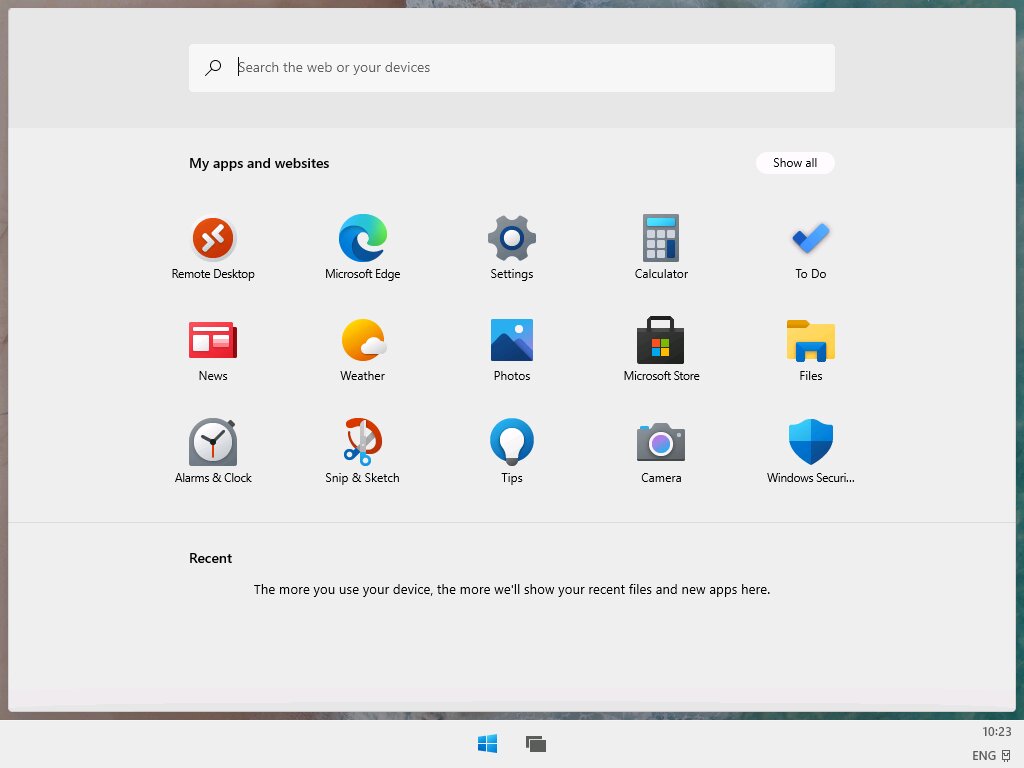The width and height of the screenshot is (1024, 768).
Task: Open the Weather app
Action: point(362,350)
